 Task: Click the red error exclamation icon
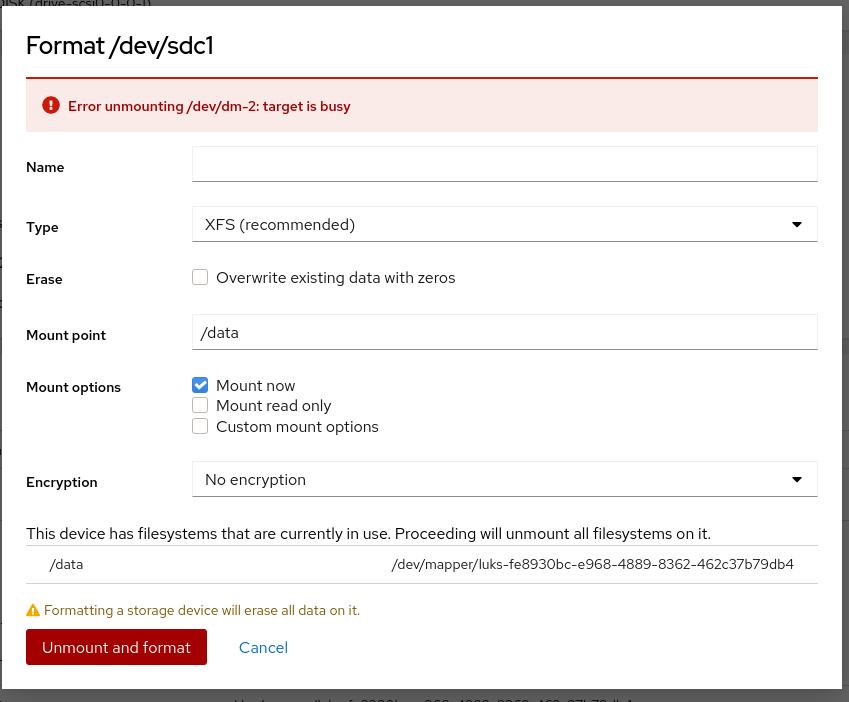click(51, 105)
